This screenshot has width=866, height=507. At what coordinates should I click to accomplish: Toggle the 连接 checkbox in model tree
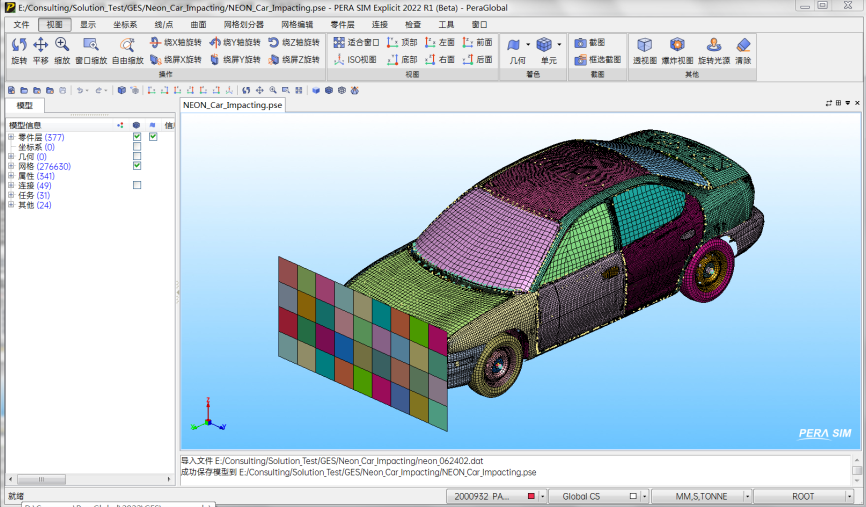pyautogui.click(x=137, y=185)
